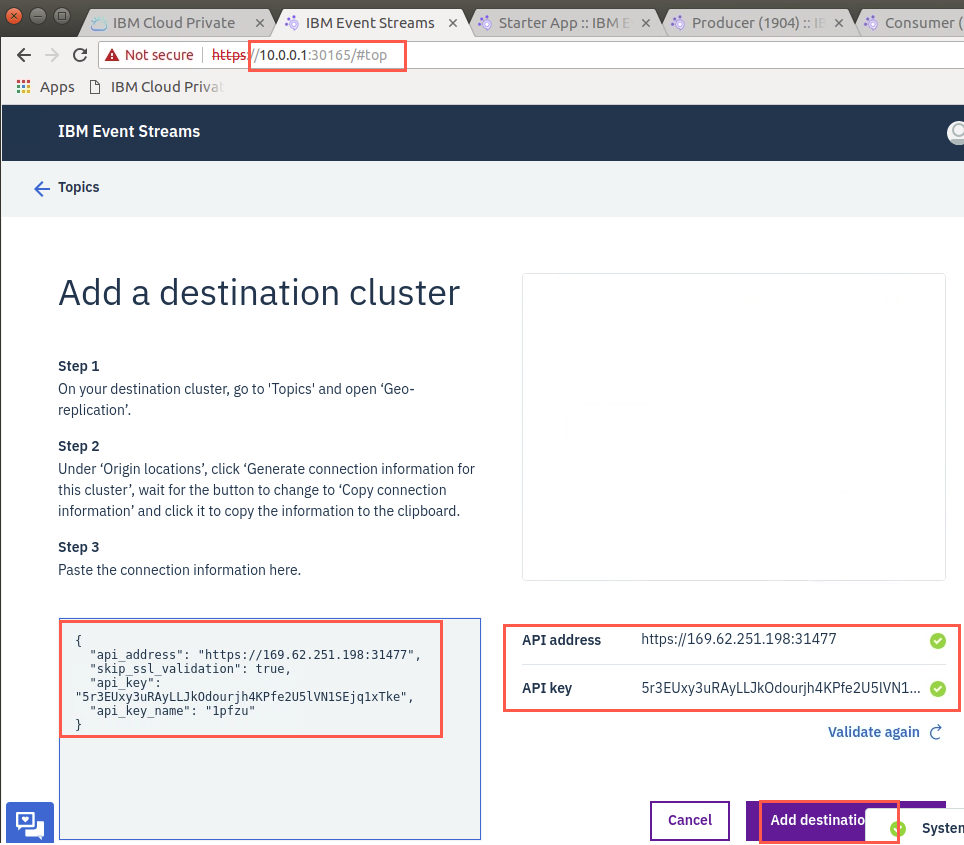Close the Producer (1904) tab
Image resolution: width=964 pixels, height=845 pixels.
[x=839, y=23]
